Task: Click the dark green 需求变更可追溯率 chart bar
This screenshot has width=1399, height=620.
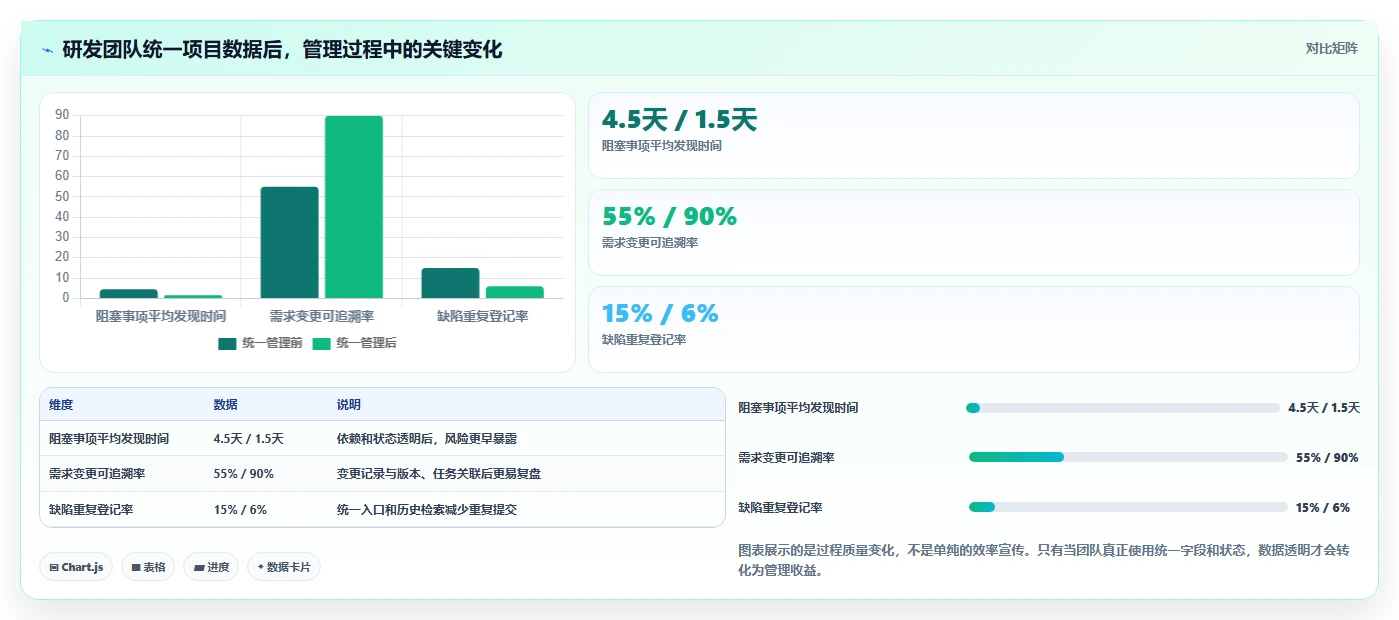Action: pos(290,242)
